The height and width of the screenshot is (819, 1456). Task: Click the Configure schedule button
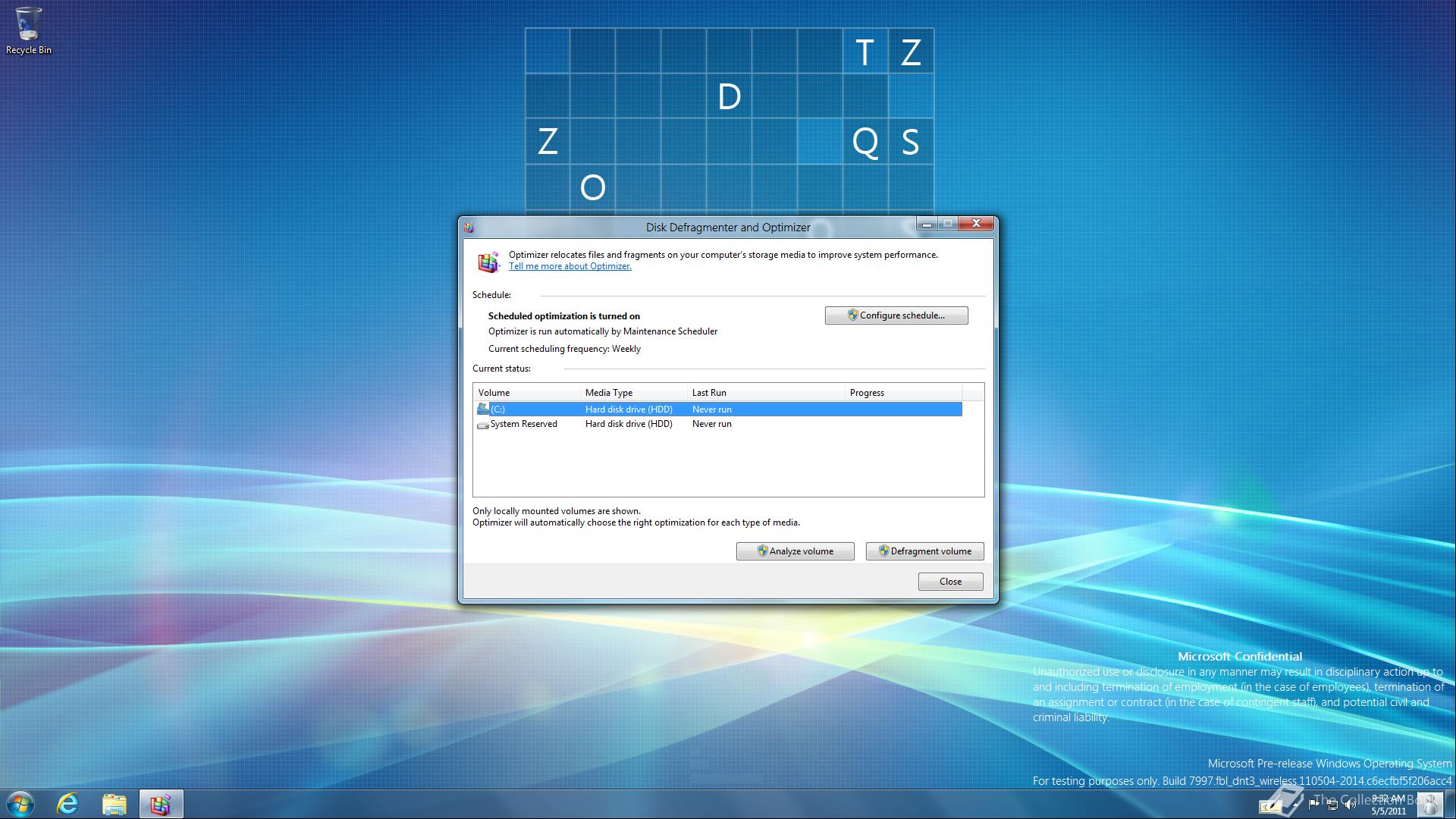coord(896,315)
